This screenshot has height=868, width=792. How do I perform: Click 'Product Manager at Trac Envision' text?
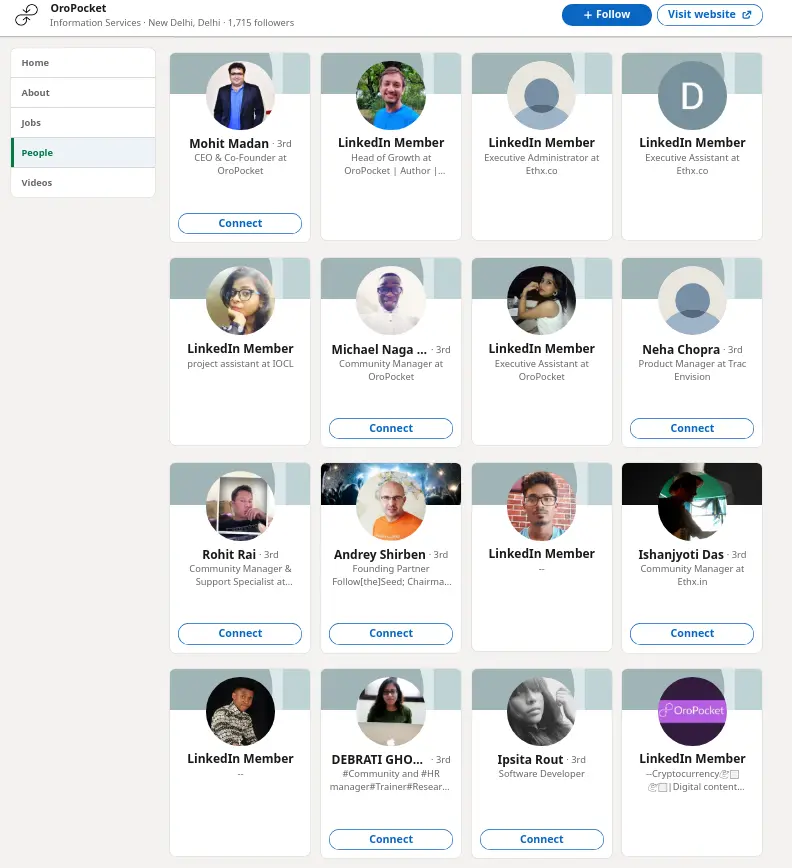click(692, 370)
